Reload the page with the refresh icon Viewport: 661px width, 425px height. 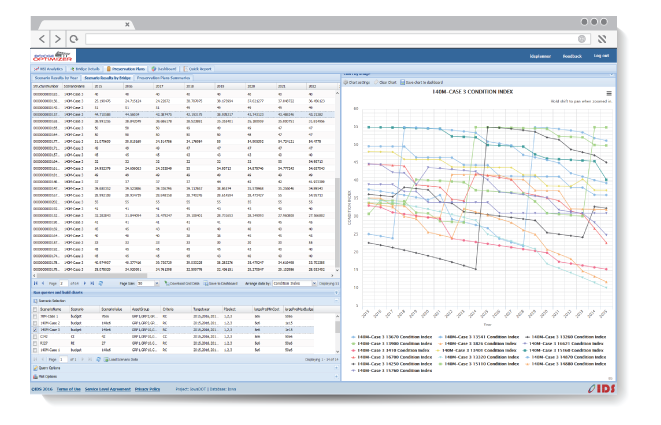(x=74, y=38)
